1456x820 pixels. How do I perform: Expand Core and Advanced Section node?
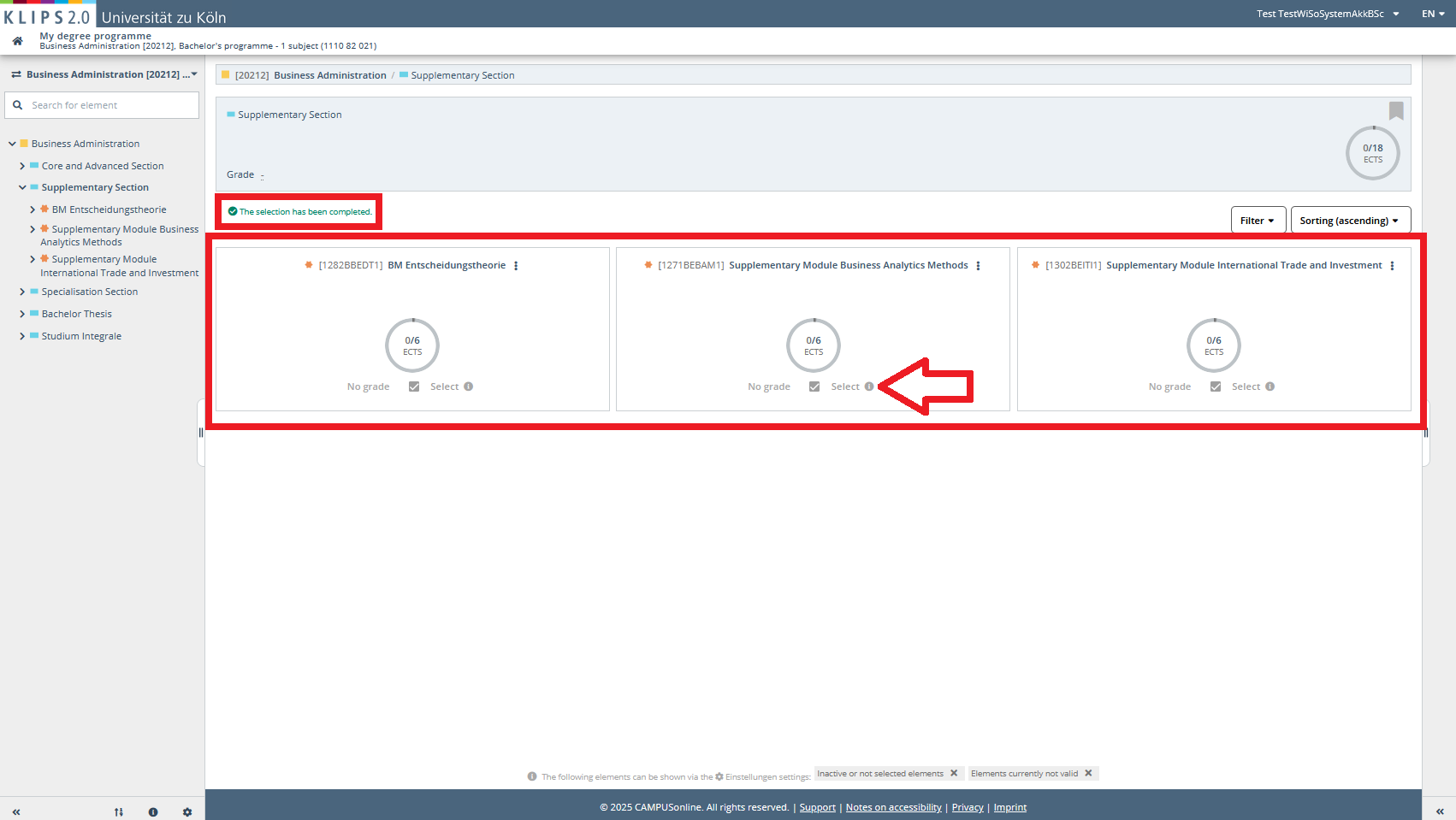pos(22,166)
